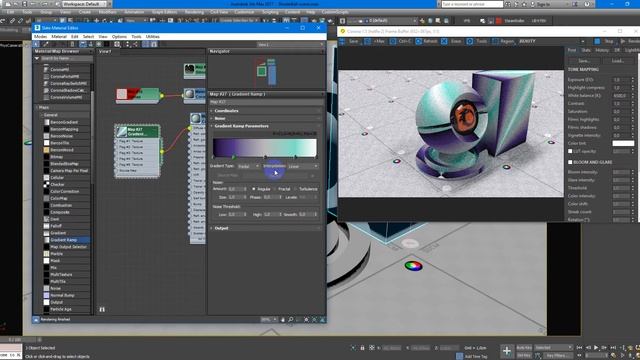The image size is (640, 360).
Task: Select Gradient Ramp in the maps list
Action: [63, 240]
